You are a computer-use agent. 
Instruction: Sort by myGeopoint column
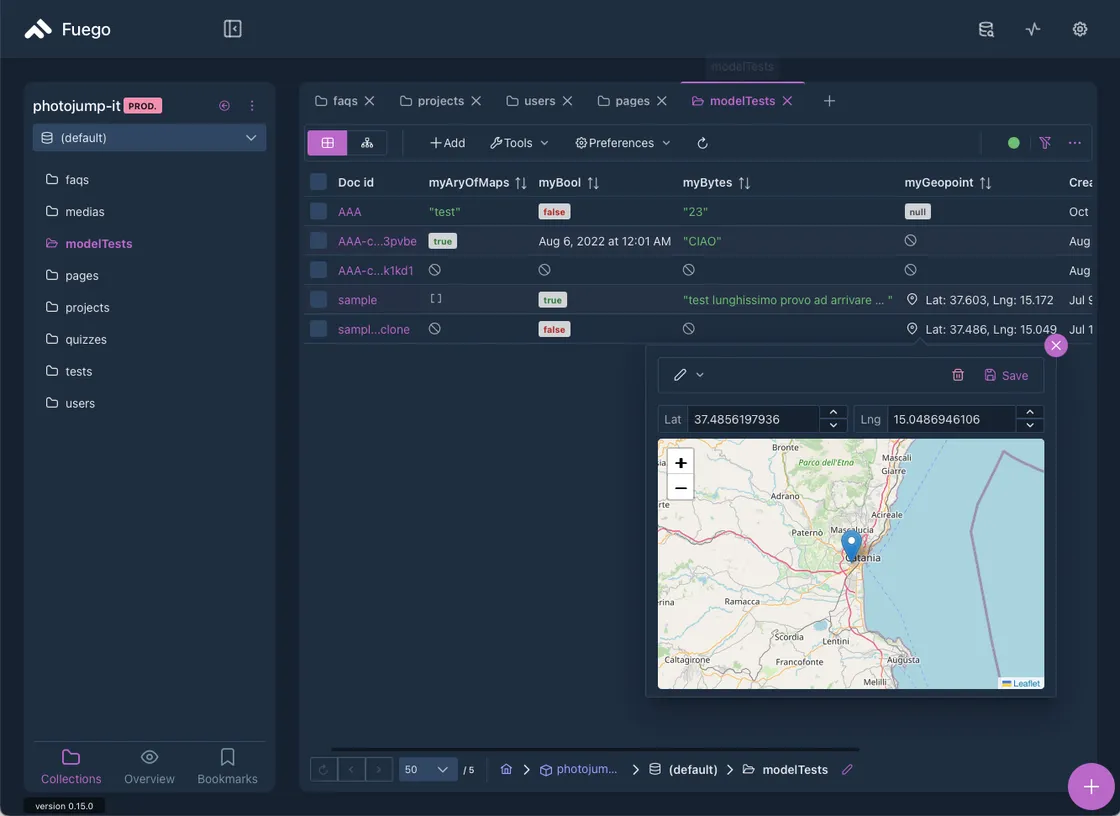pyautogui.click(x=986, y=183)
